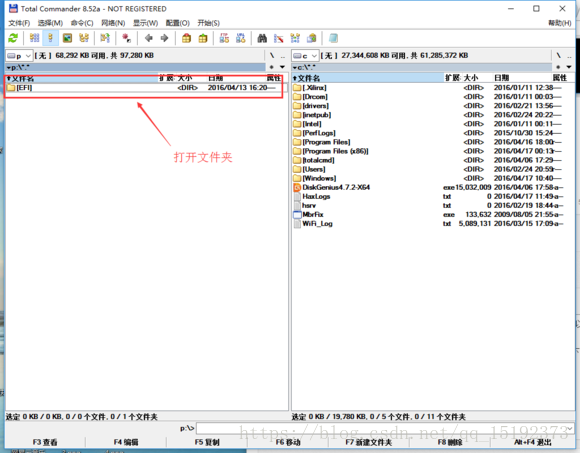Open left panel favorites asterisk button

[272, 67]
